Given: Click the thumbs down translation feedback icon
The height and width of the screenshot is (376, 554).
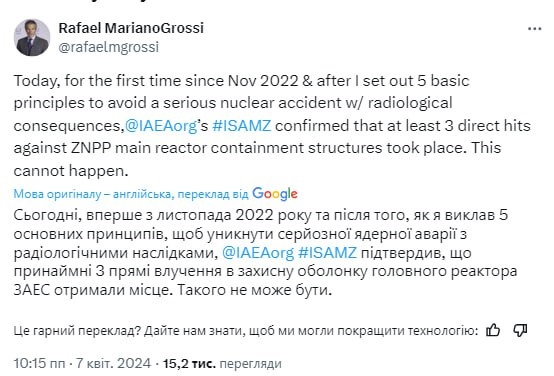Looking at the screenshot, I should point(520,330).
